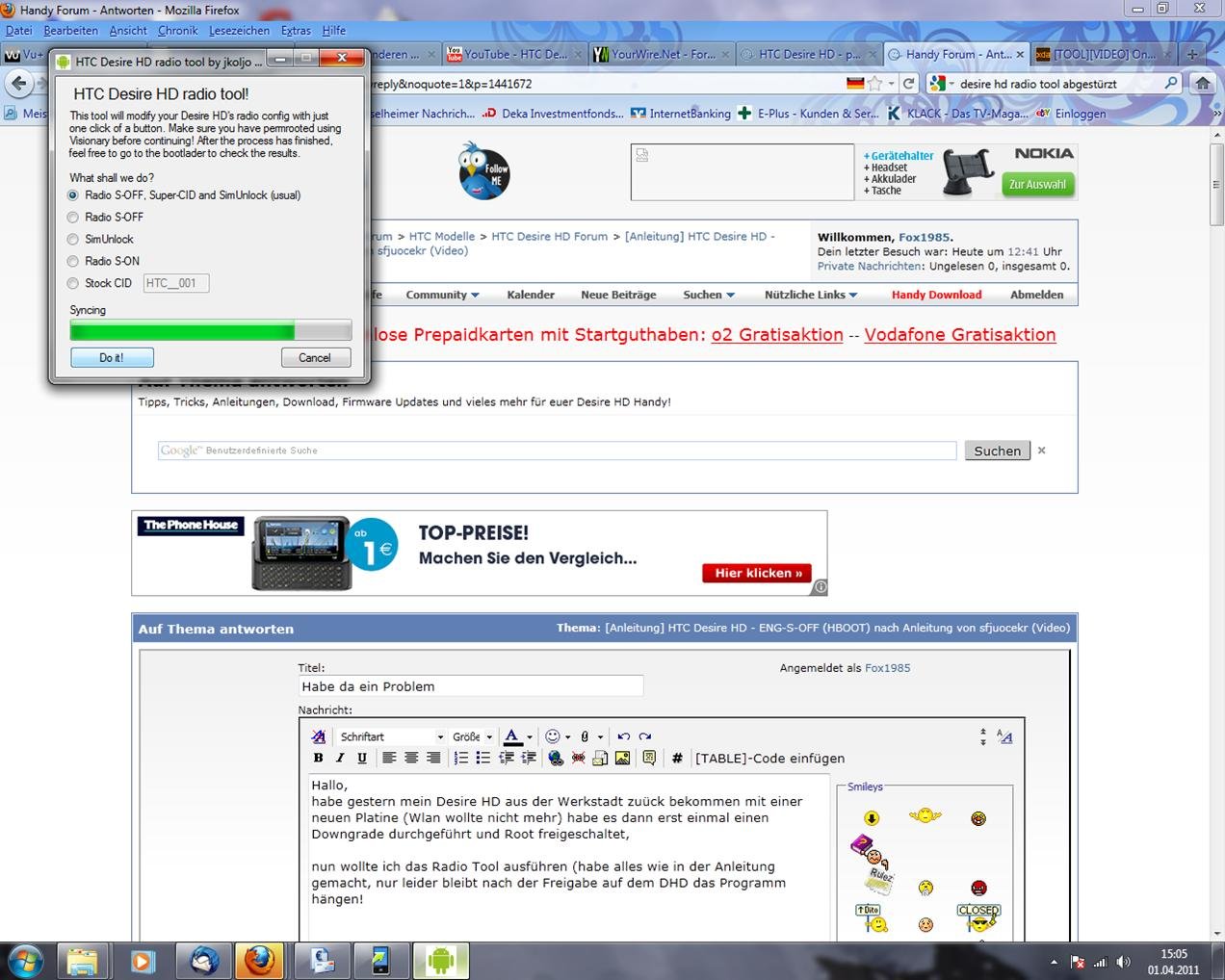Click the Stock CID text field
The width and height of the screenshot is (1225, 980).
click(176, 283)
